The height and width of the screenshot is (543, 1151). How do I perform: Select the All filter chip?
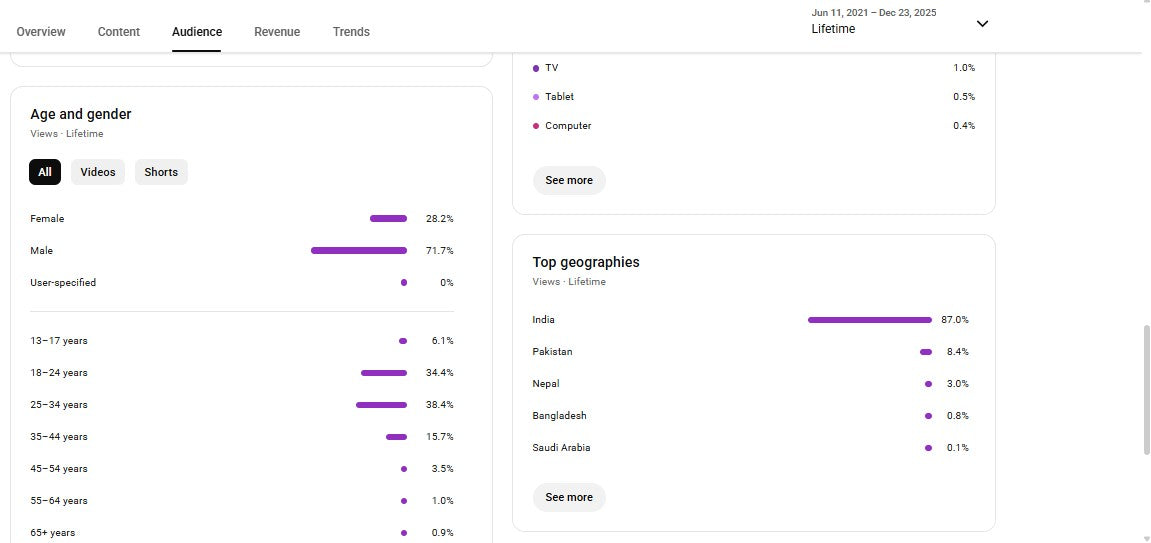pyautogui.click(x=45, y=172)
